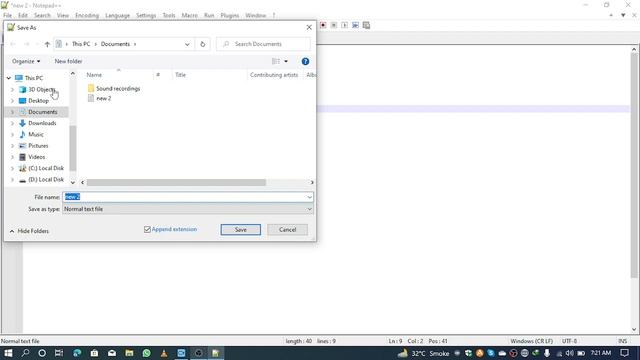
Task: Expand the 3D Objects tree node
Action: click(x=12, y=89)
